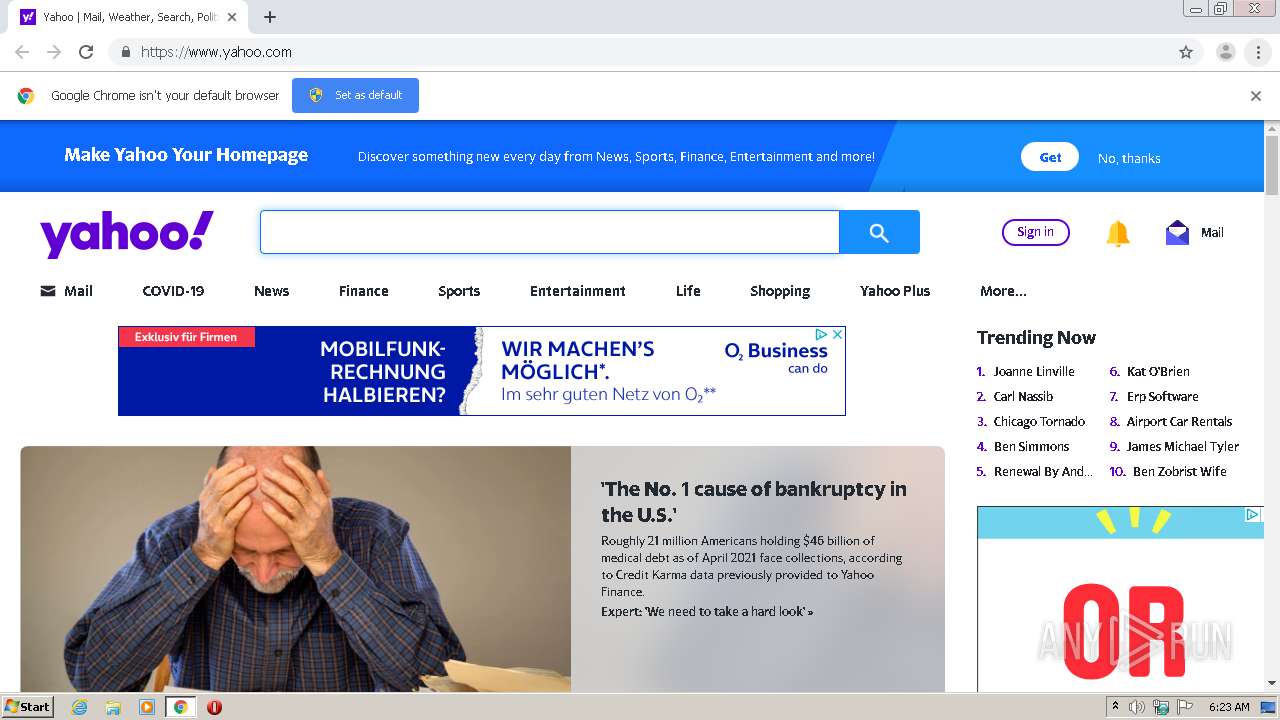
Task: Click the Sign in button
Action: (1035, 232)
